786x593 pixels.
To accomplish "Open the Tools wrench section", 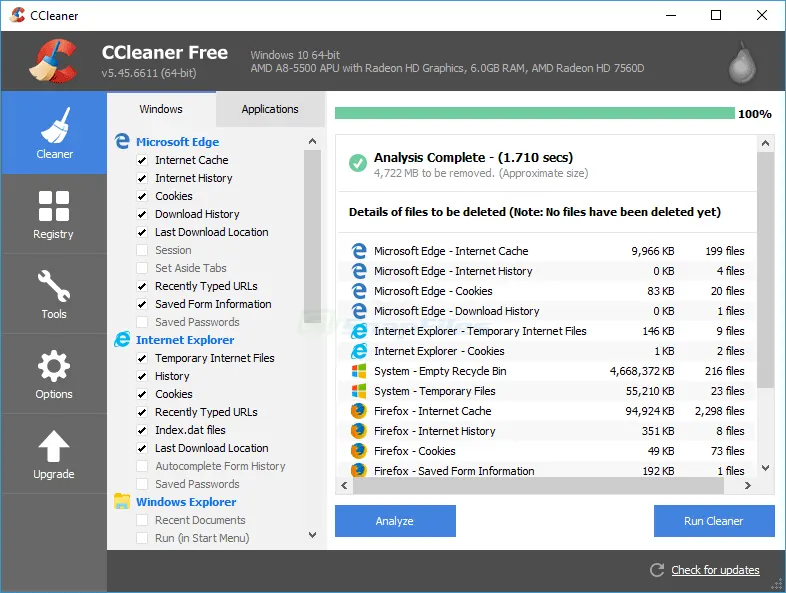I will 54,293.
